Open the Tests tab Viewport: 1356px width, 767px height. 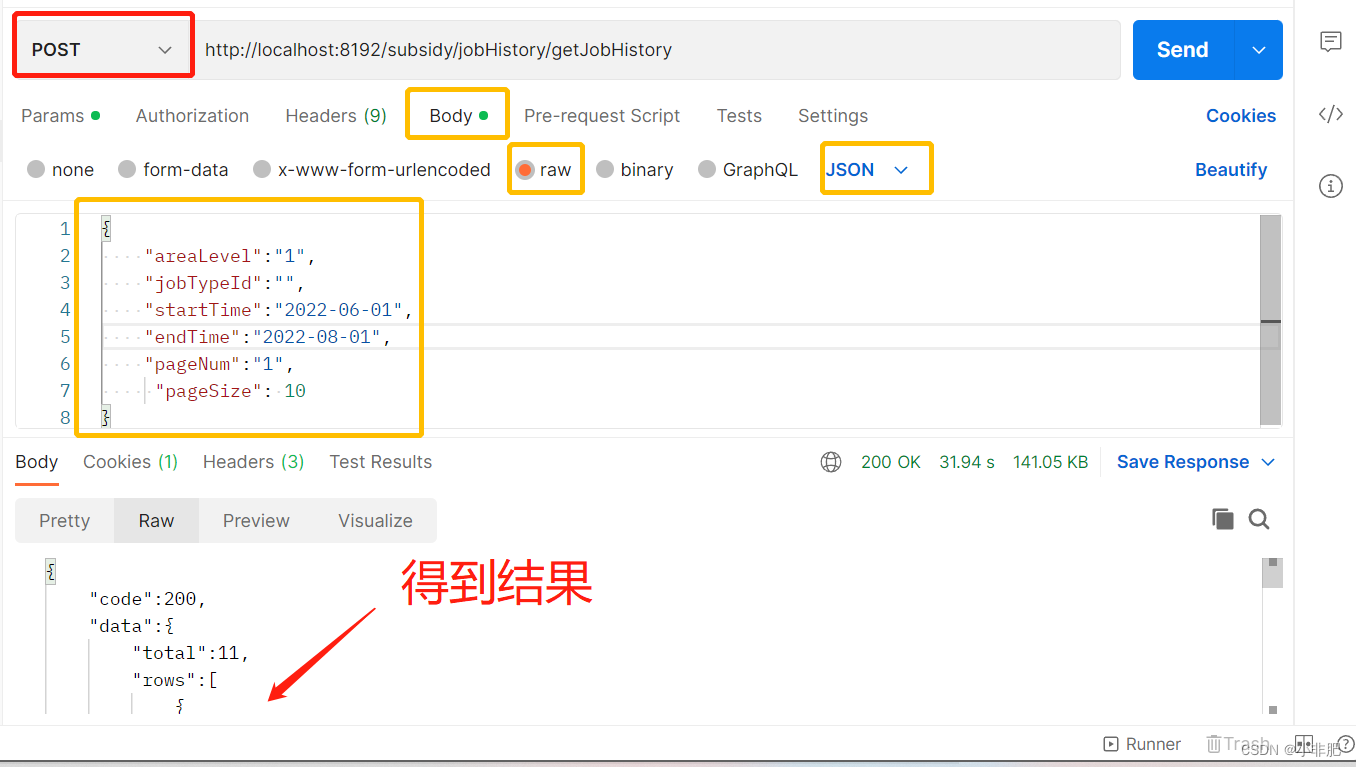[x=739, y=116]
